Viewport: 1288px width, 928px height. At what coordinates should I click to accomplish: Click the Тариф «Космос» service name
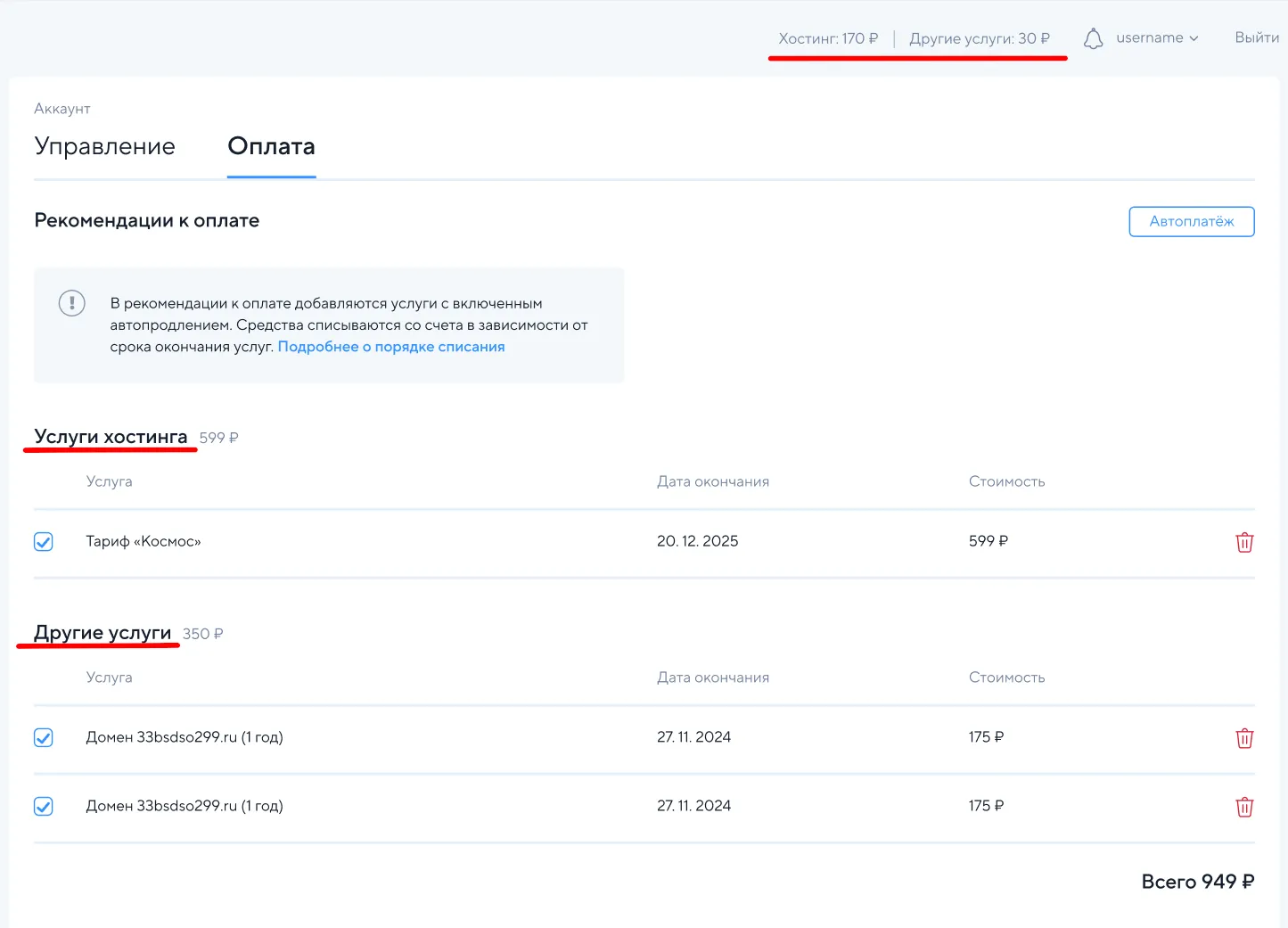[x=144, y=541]
